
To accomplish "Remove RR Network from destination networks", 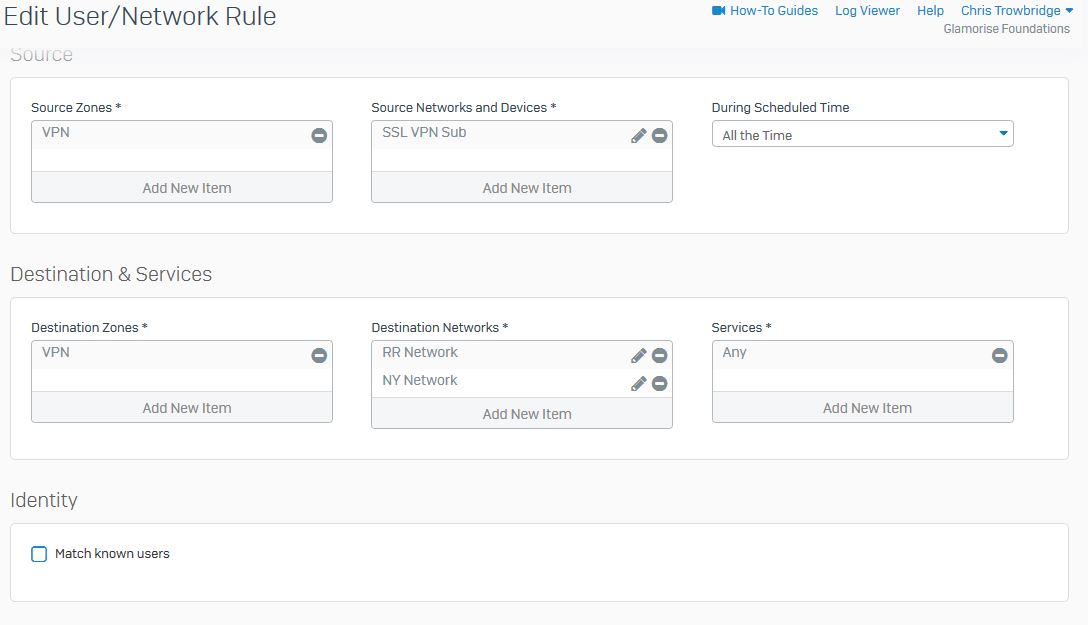I will point(659,355).
